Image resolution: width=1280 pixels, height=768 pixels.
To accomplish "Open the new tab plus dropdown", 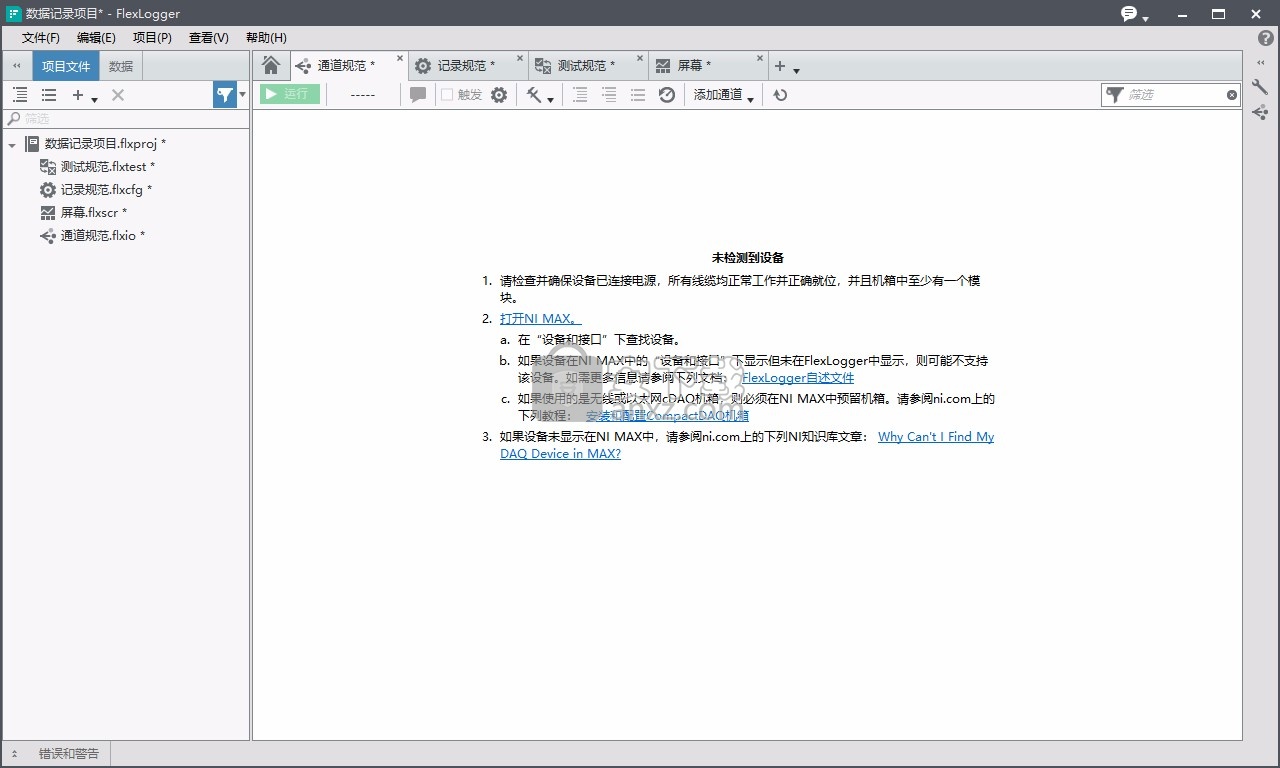I will click(x=787, y=67).
